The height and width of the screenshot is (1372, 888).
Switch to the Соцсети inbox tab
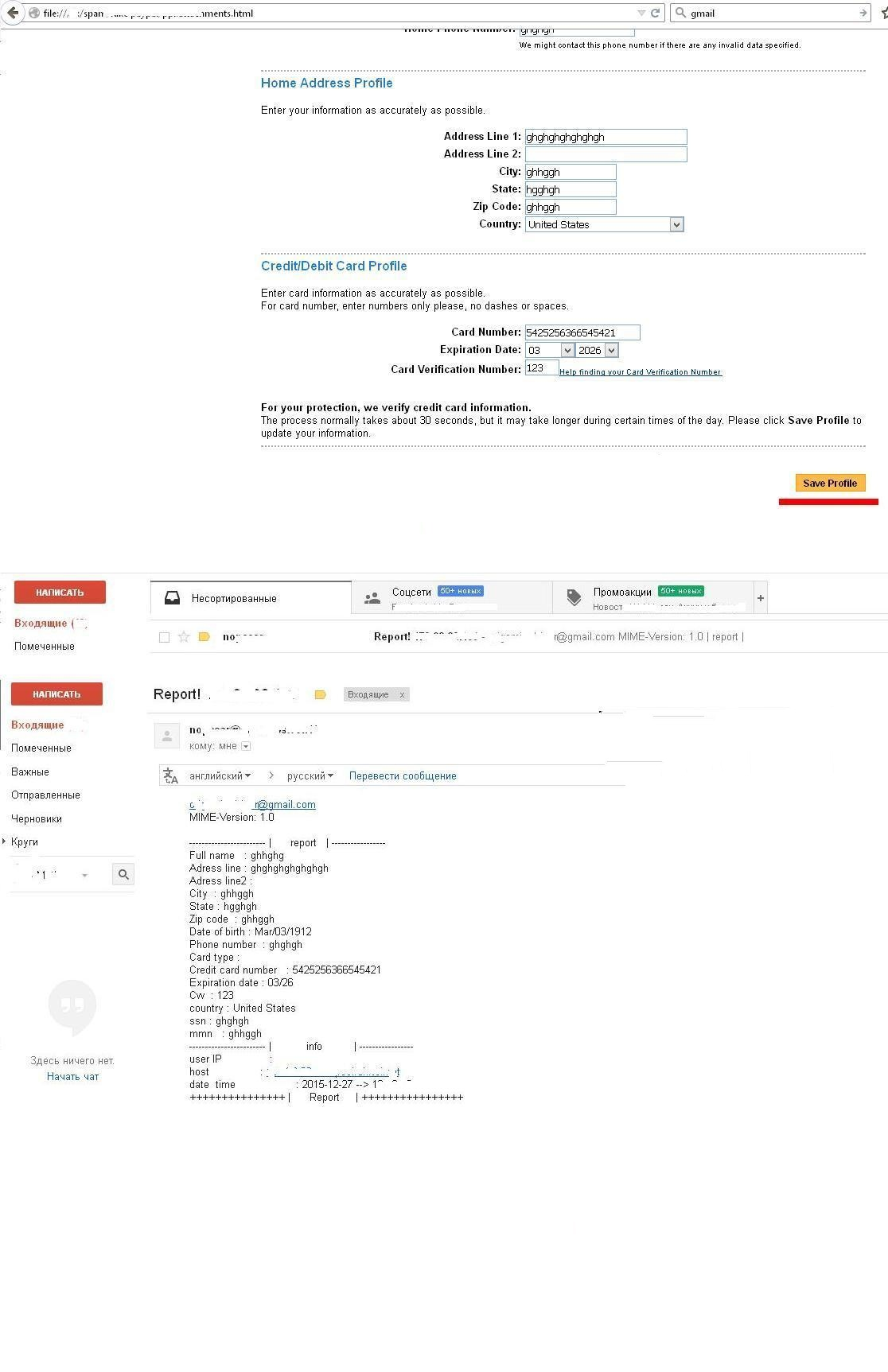[x=411, y=593]
